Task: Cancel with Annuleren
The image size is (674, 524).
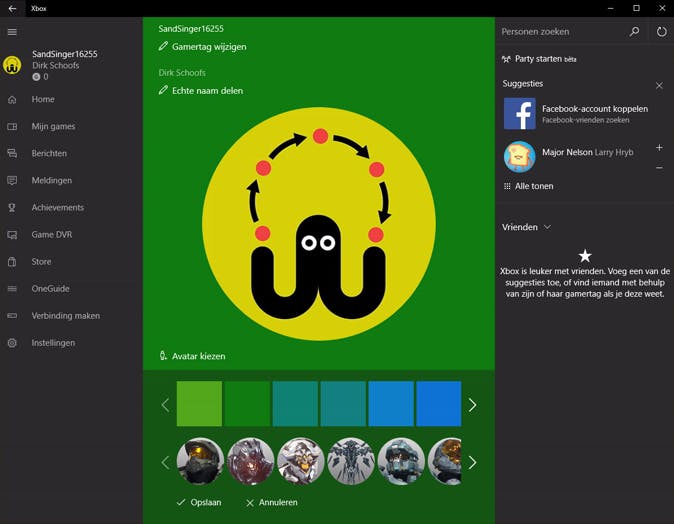Action: coord(272,502)
